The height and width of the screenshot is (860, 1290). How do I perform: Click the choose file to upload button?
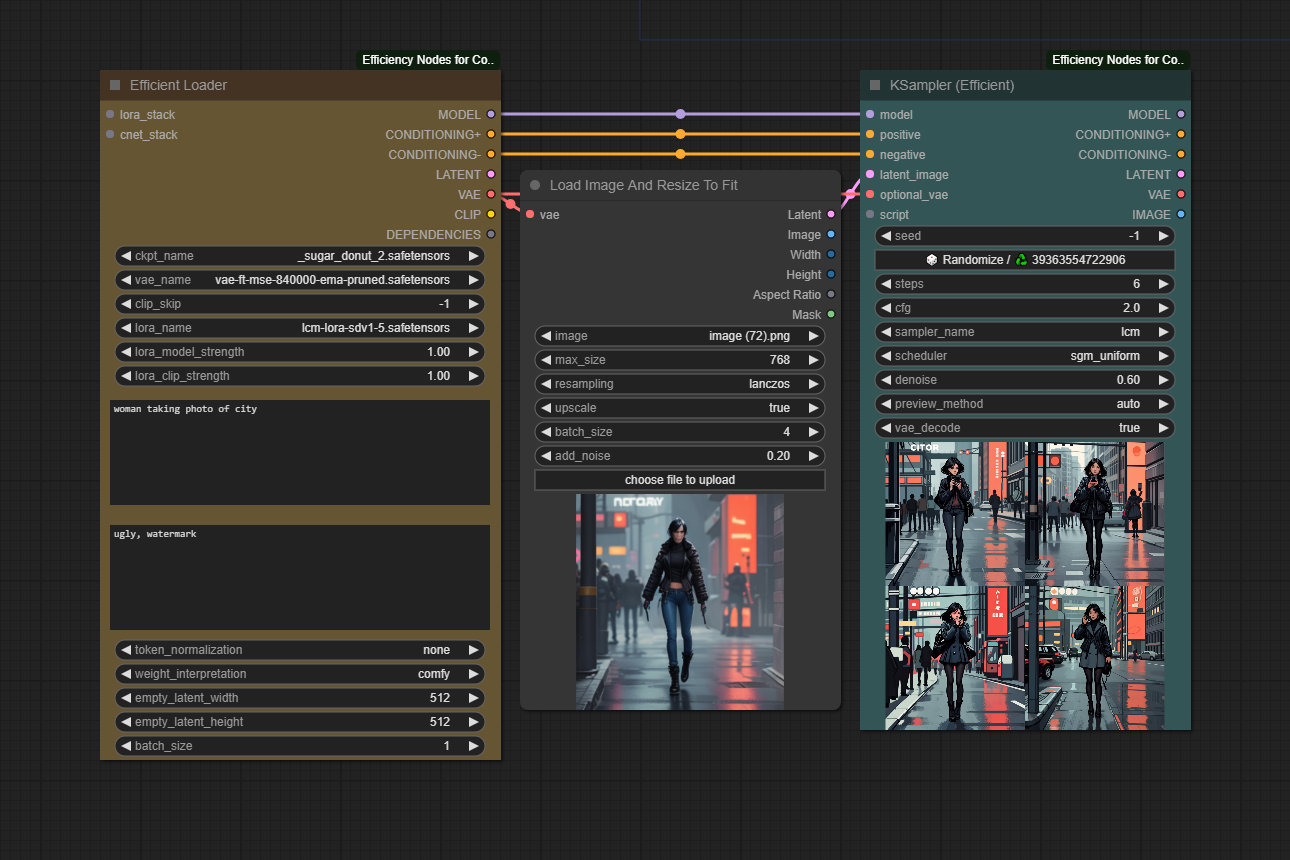click(x=680, y=480)
